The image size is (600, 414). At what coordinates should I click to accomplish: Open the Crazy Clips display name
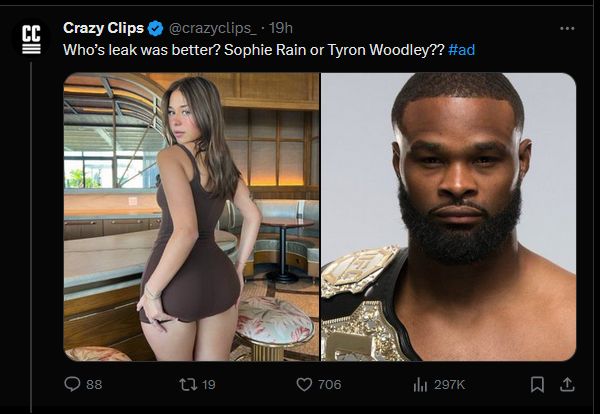[102, 28]
